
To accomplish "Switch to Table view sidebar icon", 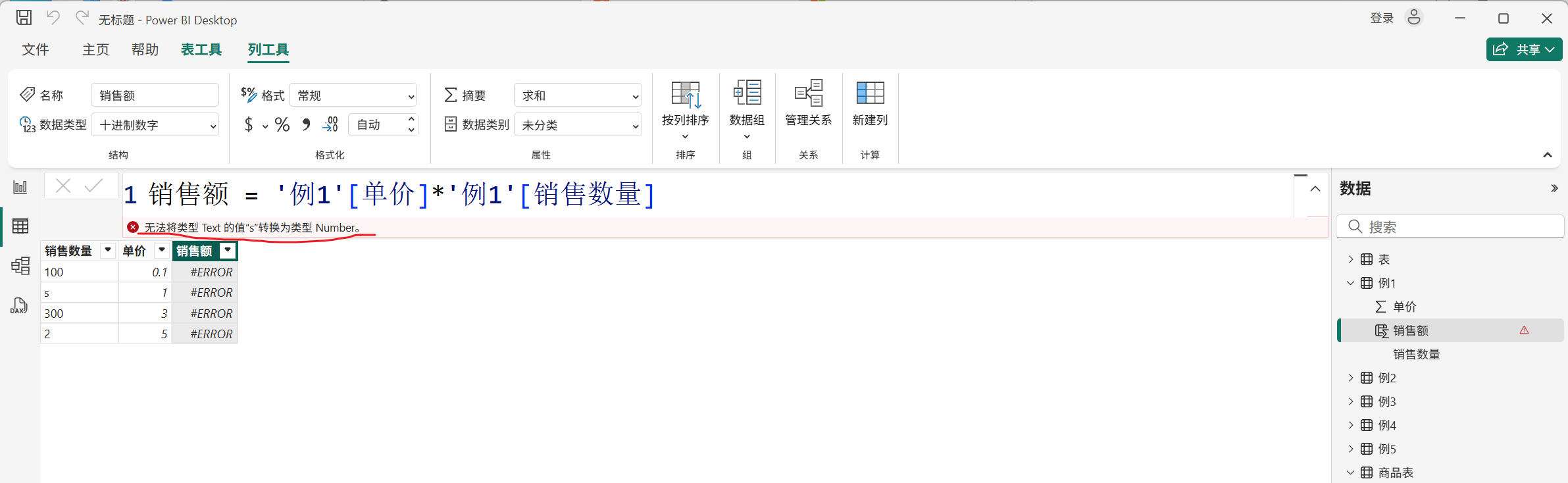I will (20, 226).
